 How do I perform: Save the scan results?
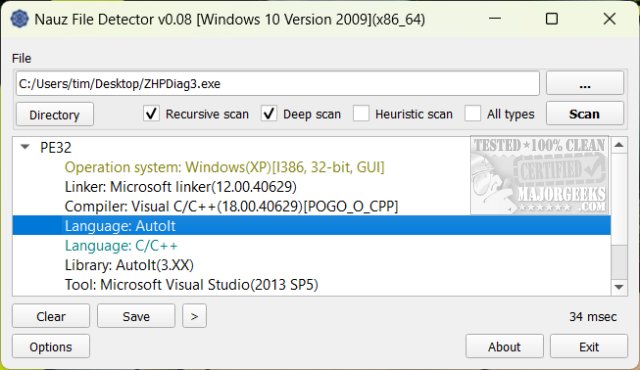point(136,316)
